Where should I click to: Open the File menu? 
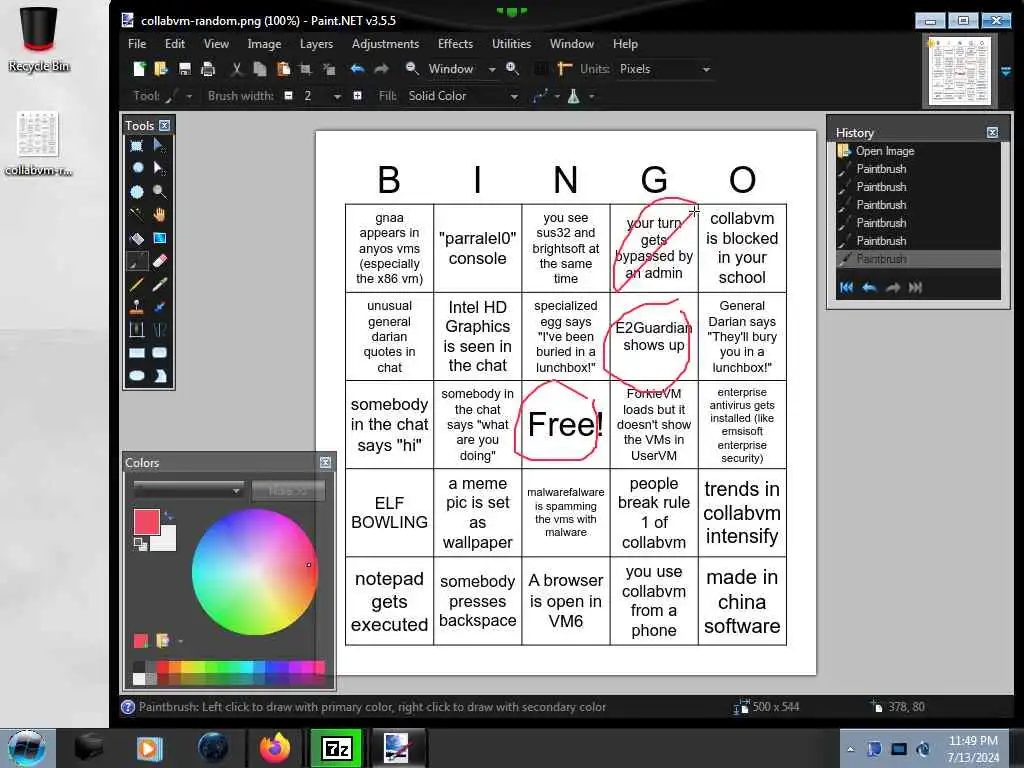point(137,44)
